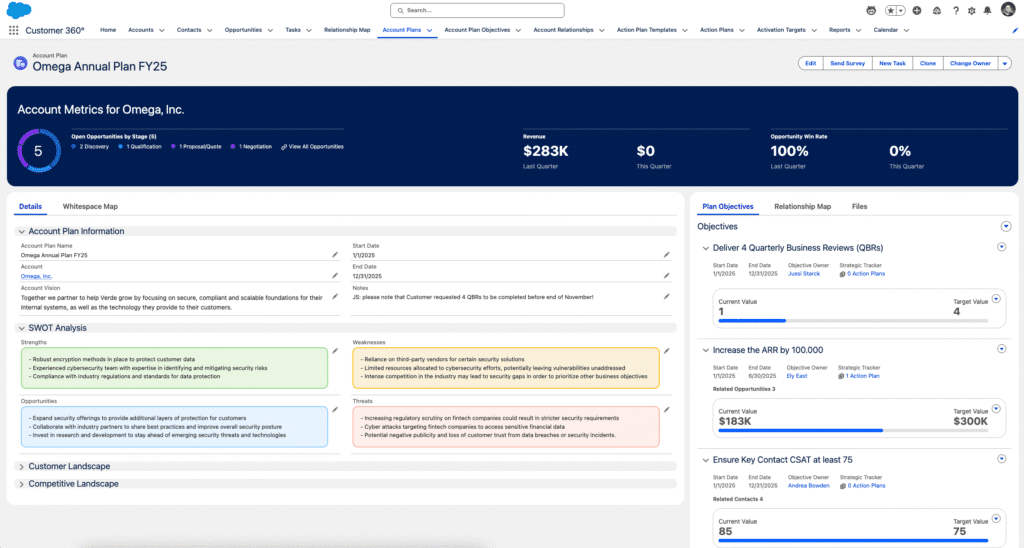Open actions menu for Increase the ARR objective
Screen dimensions: 1024x548
coord(1001,349)
